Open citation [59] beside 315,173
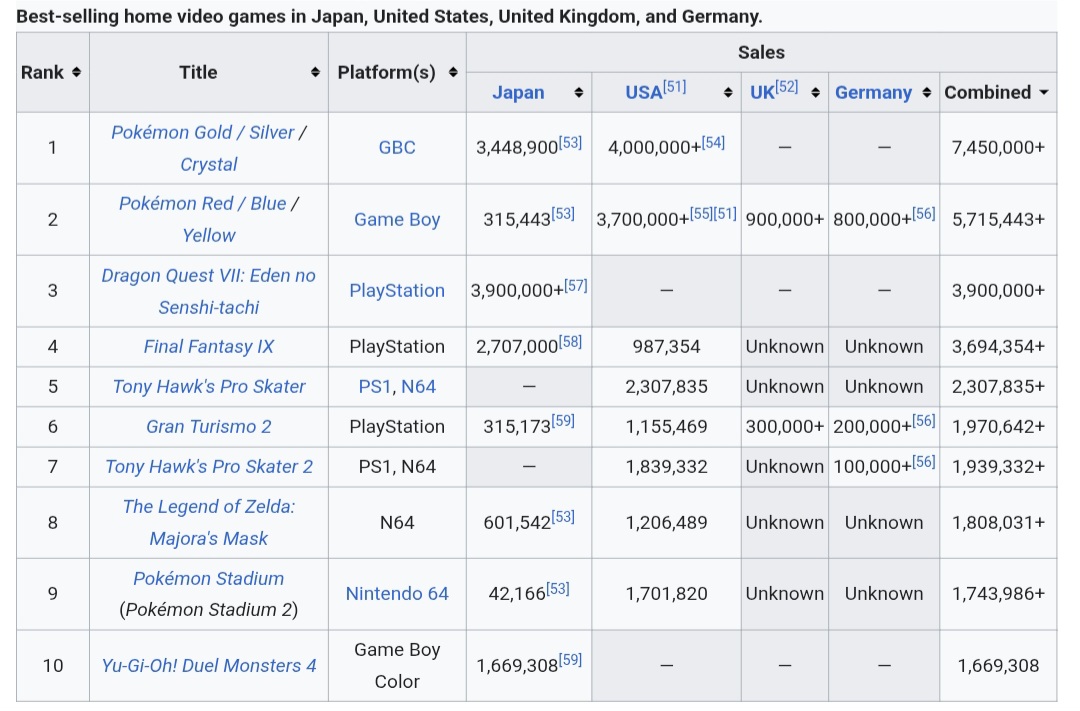The image size is (1080, 711). point(563,421)
